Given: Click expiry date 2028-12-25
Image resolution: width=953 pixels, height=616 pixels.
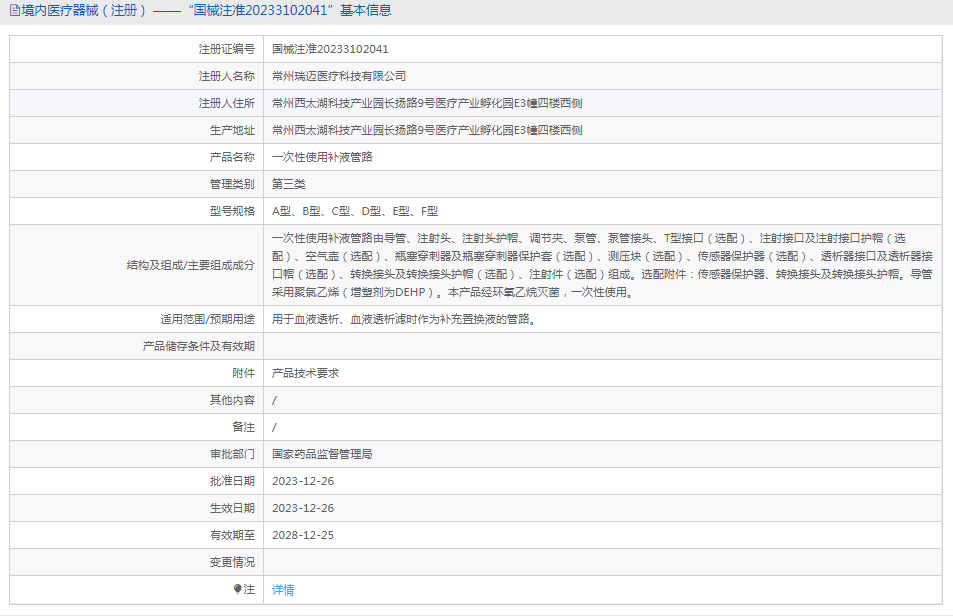Looking at the screenshot, I should (x=303, y=535).
